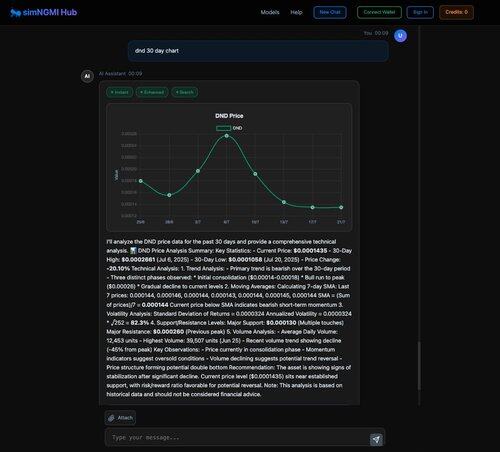Image resolution: width=500 pixels, height=452 pixels.
Task: Click the AI assistant avatar badge
Action: [x=87, y=76]
